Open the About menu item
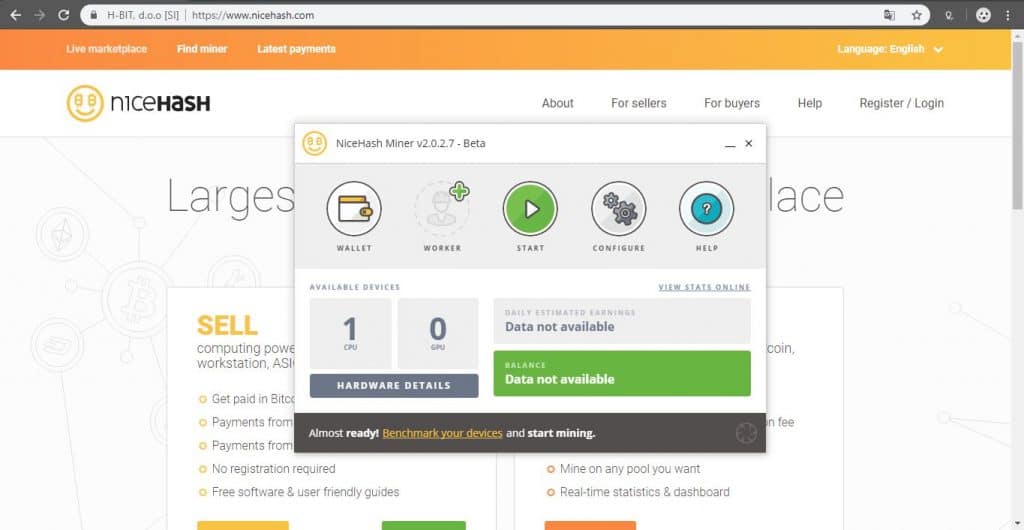 [558, 103]
